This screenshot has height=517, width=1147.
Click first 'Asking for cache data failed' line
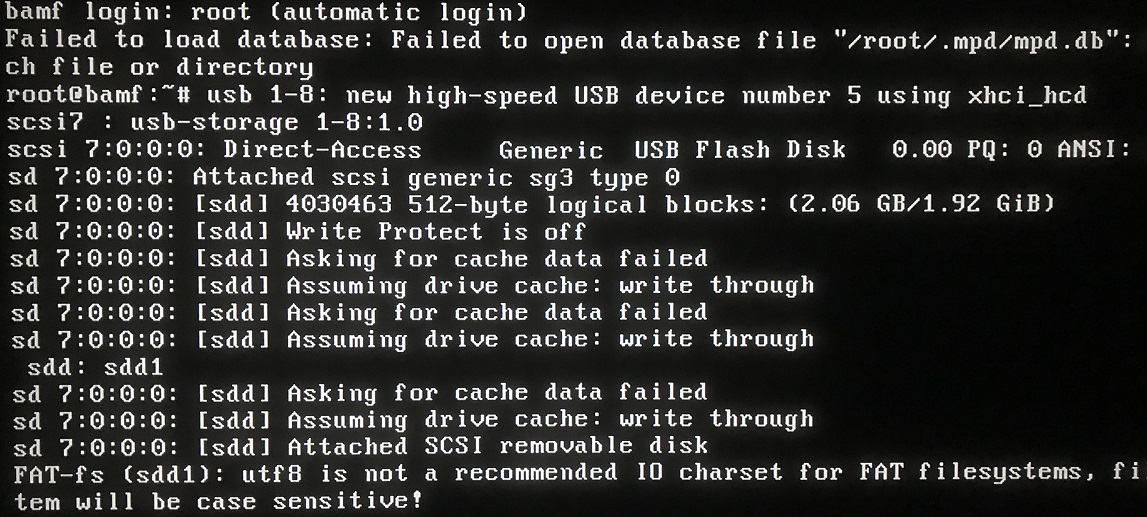(x=497, y=258)
